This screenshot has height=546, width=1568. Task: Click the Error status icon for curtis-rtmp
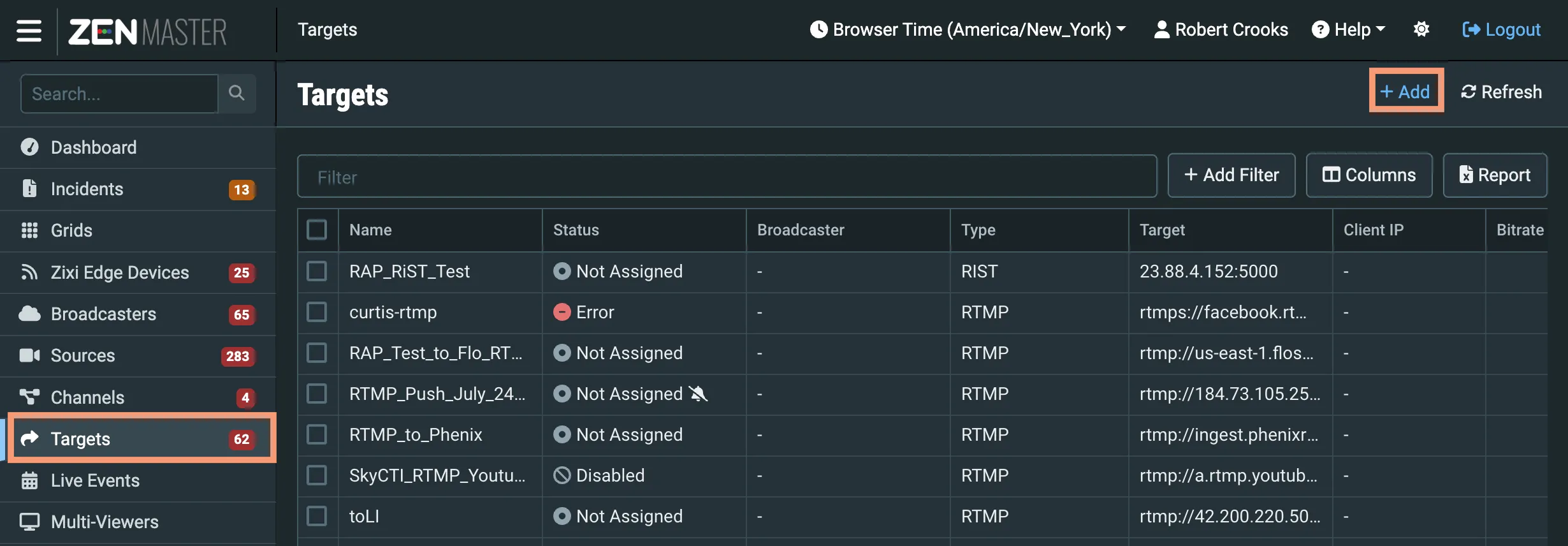point(562,312)
